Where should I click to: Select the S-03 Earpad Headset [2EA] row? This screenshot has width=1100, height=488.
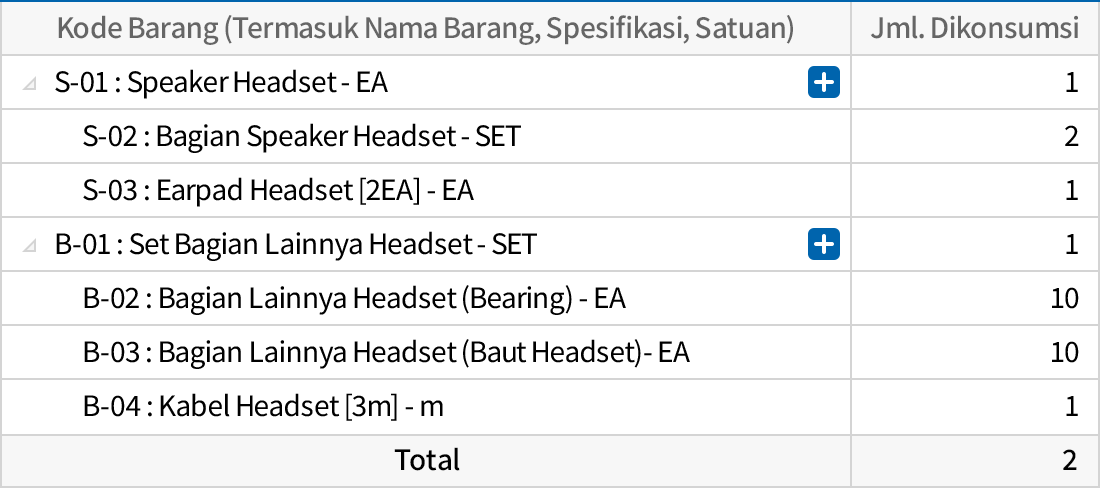tap(278, 190)
